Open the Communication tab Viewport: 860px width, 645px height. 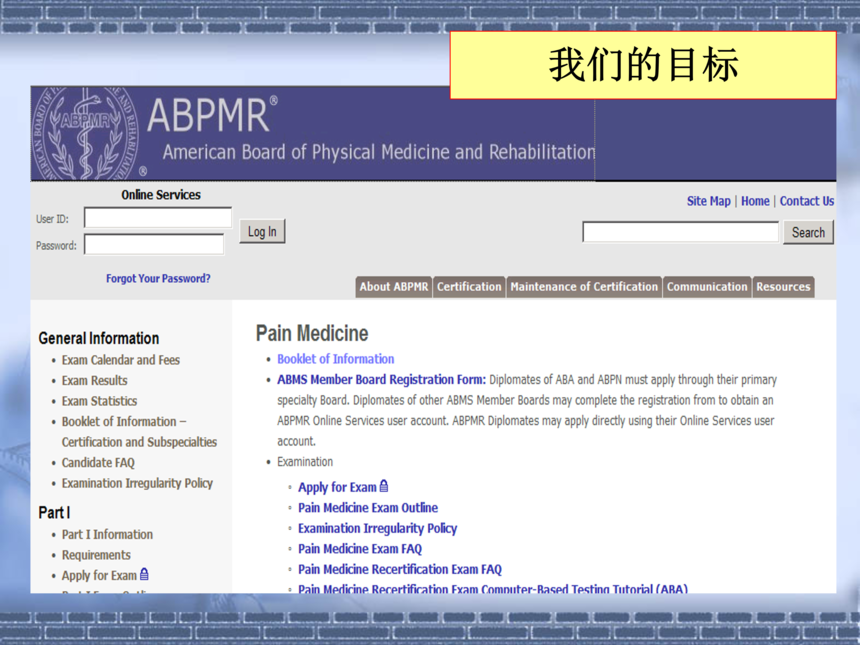point(707,287)
